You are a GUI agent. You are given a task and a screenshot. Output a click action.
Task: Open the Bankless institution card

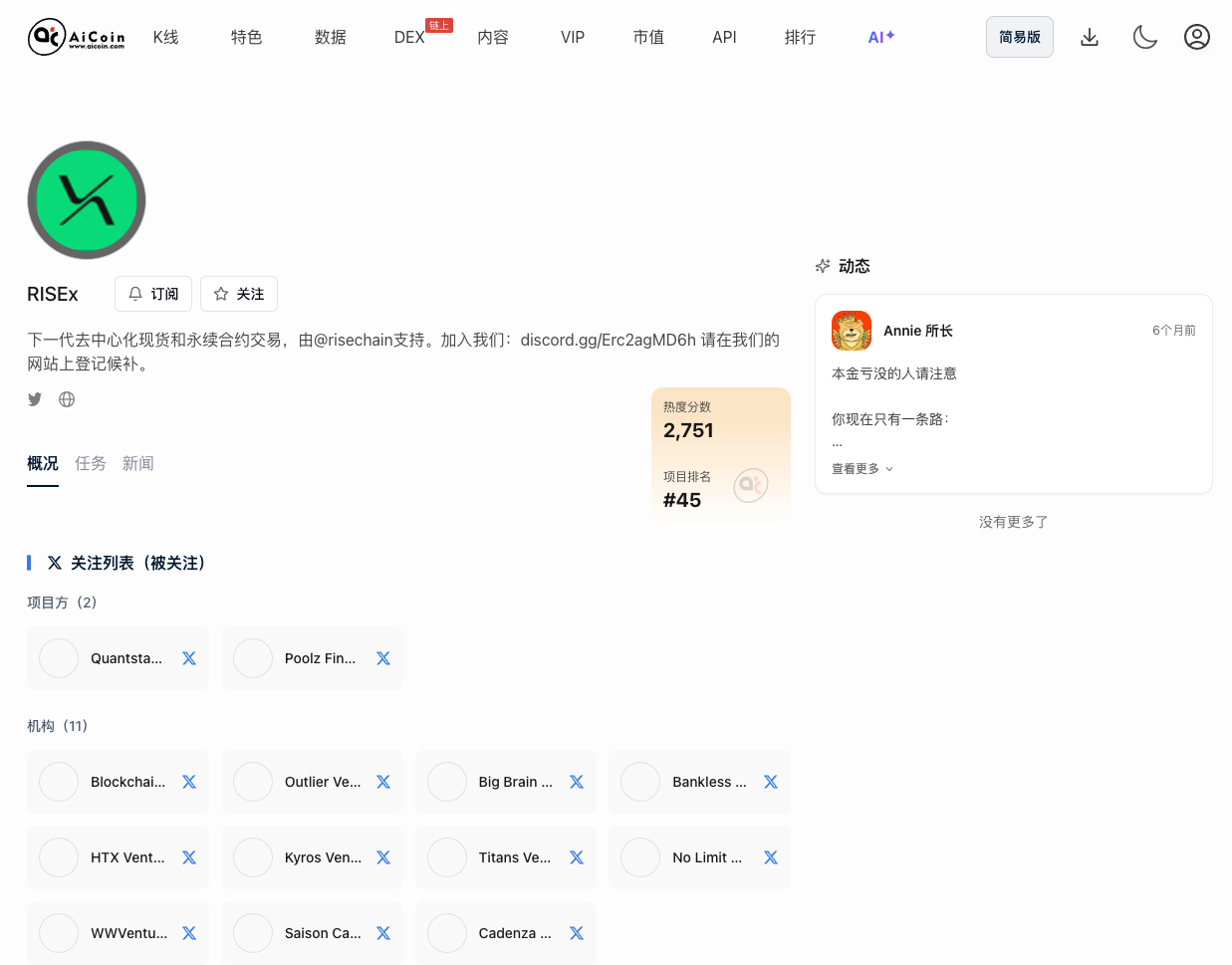tap(700, 782)
